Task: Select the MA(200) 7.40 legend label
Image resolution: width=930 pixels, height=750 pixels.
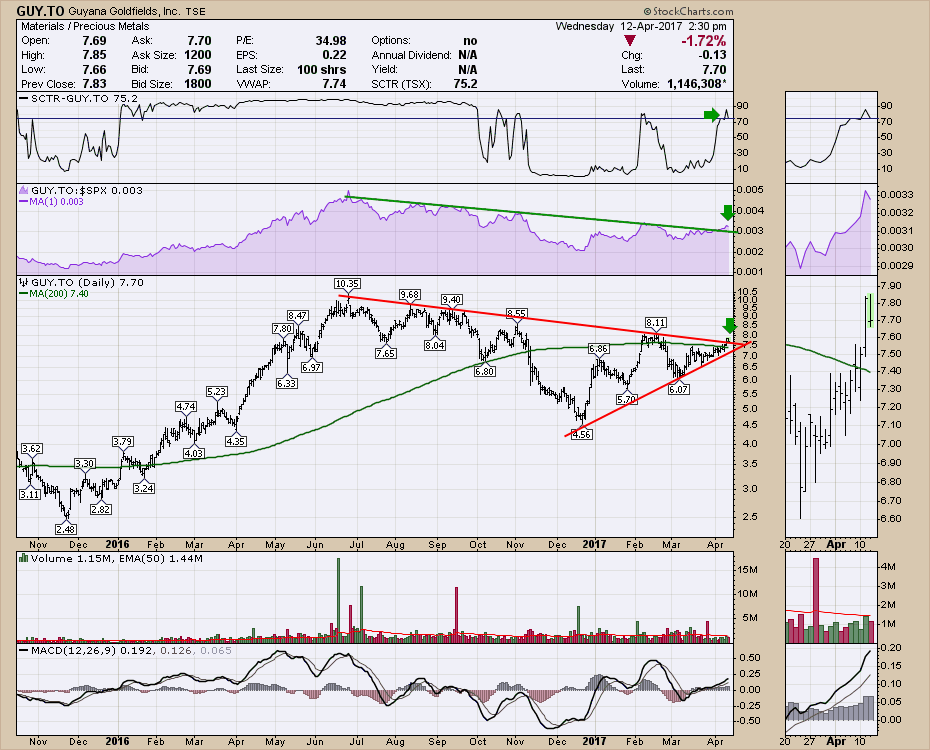Action: tap(54, 295)
